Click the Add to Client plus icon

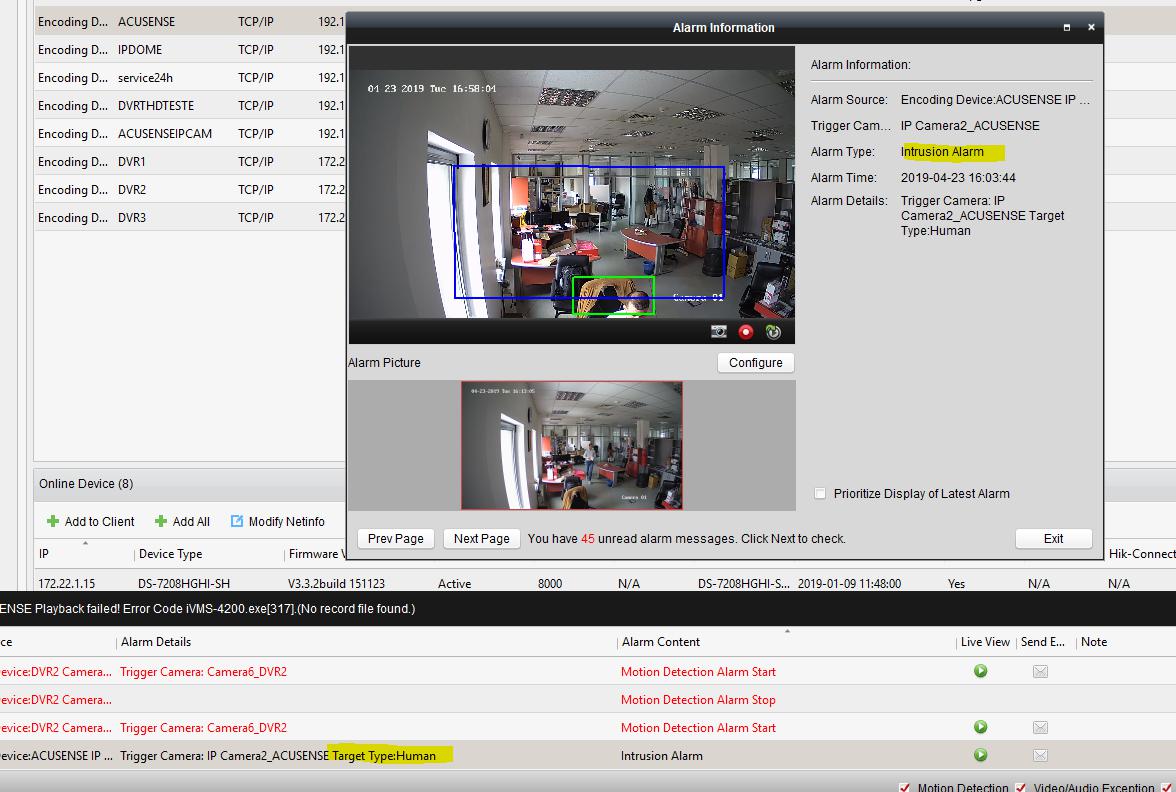[x=53, y=521]
